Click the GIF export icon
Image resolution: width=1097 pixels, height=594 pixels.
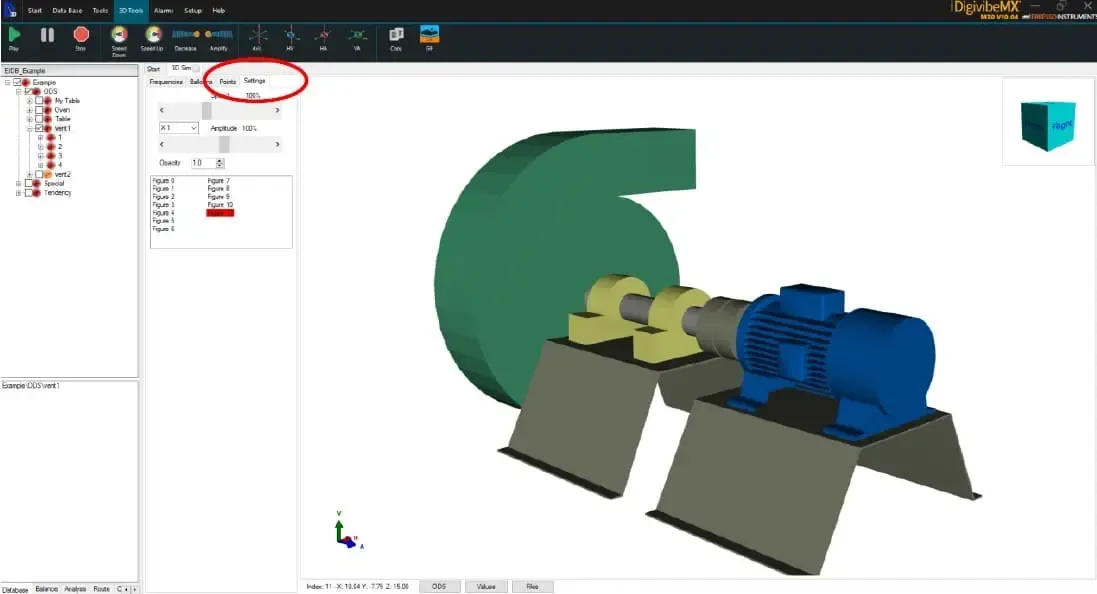tap(429, 34)
